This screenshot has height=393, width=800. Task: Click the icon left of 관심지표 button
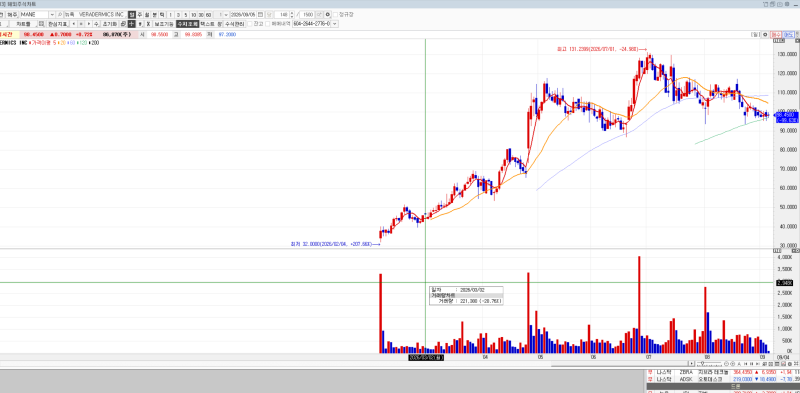pyautogui.click(x=41, y=24)
